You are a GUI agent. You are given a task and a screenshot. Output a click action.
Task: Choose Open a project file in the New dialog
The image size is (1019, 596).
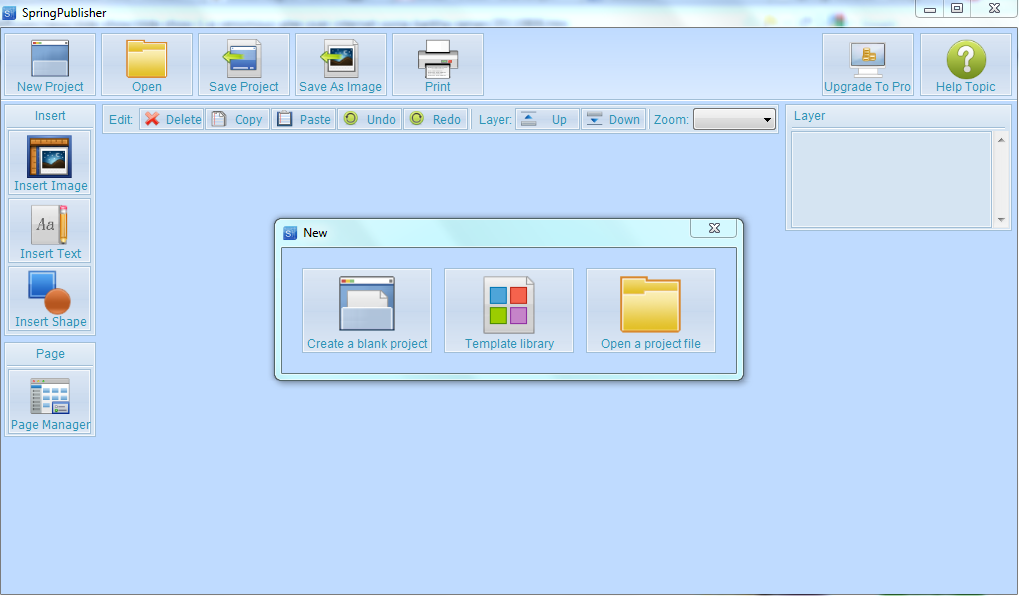pos(651,311)
